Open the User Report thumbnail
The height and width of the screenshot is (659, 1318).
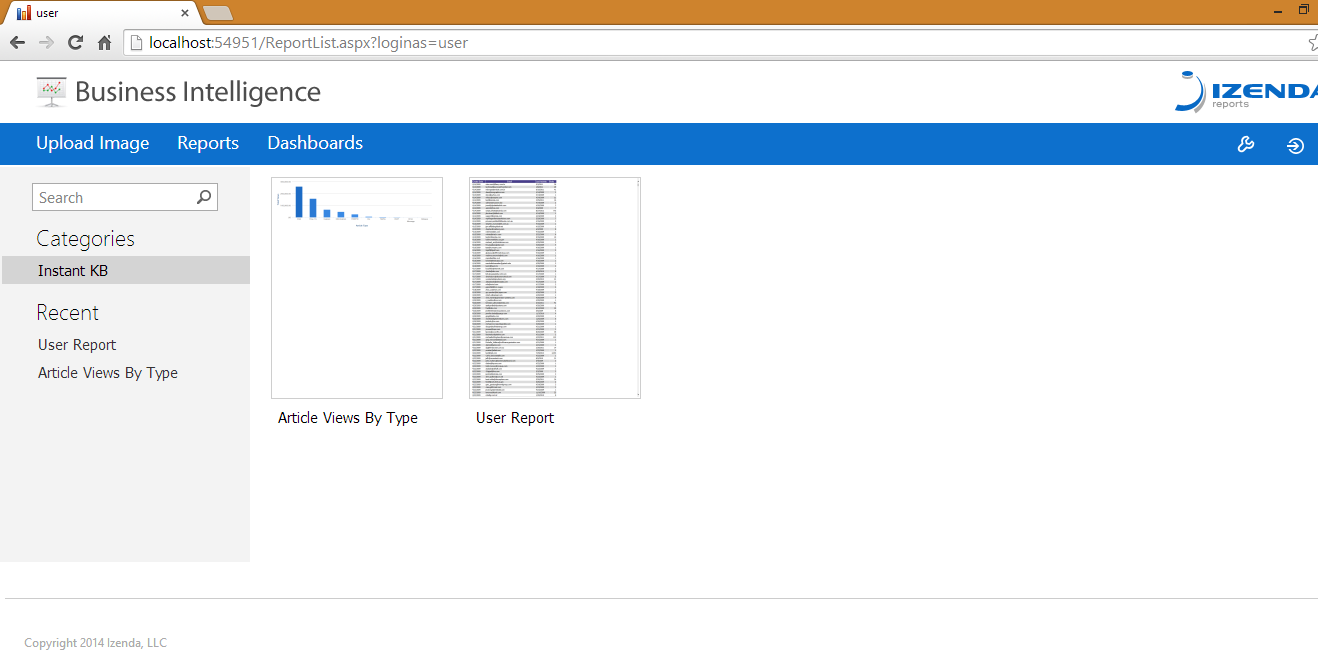pos(555,288)
